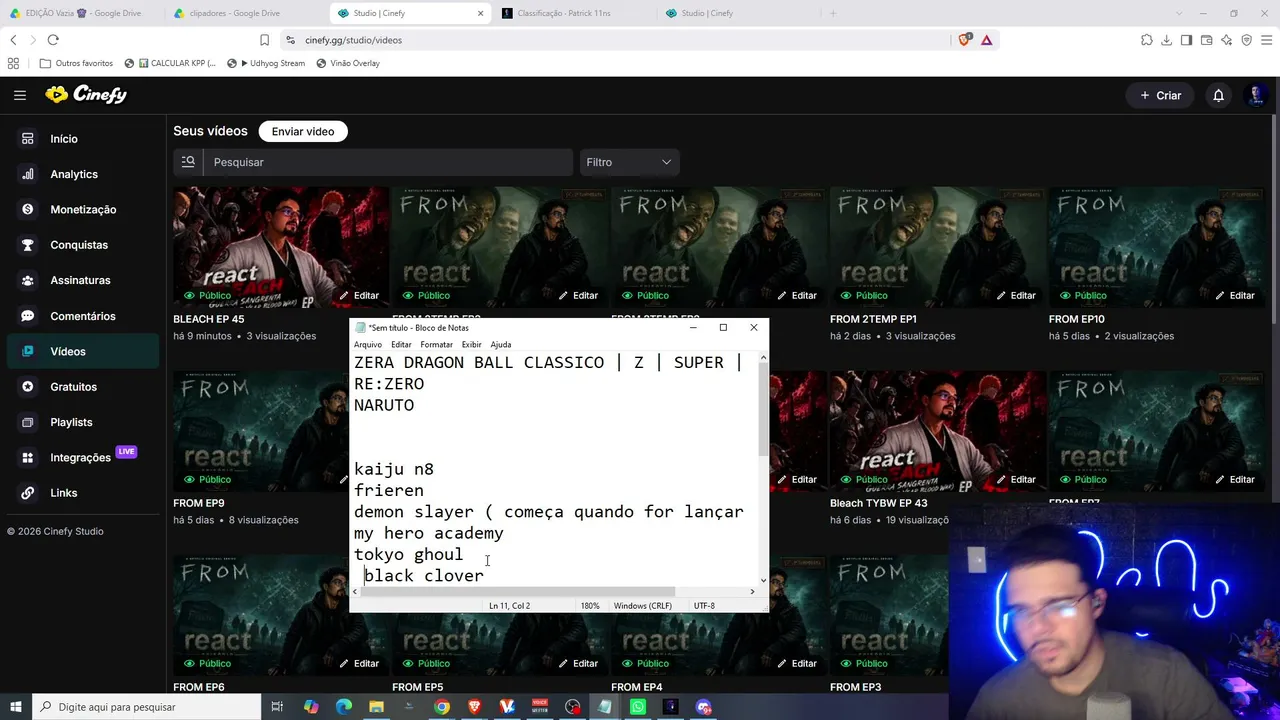Open the Udhyog Stream bookmark
Viewport: 1280px width, 720px height.
pyautogui.click(x=265, y=63)
